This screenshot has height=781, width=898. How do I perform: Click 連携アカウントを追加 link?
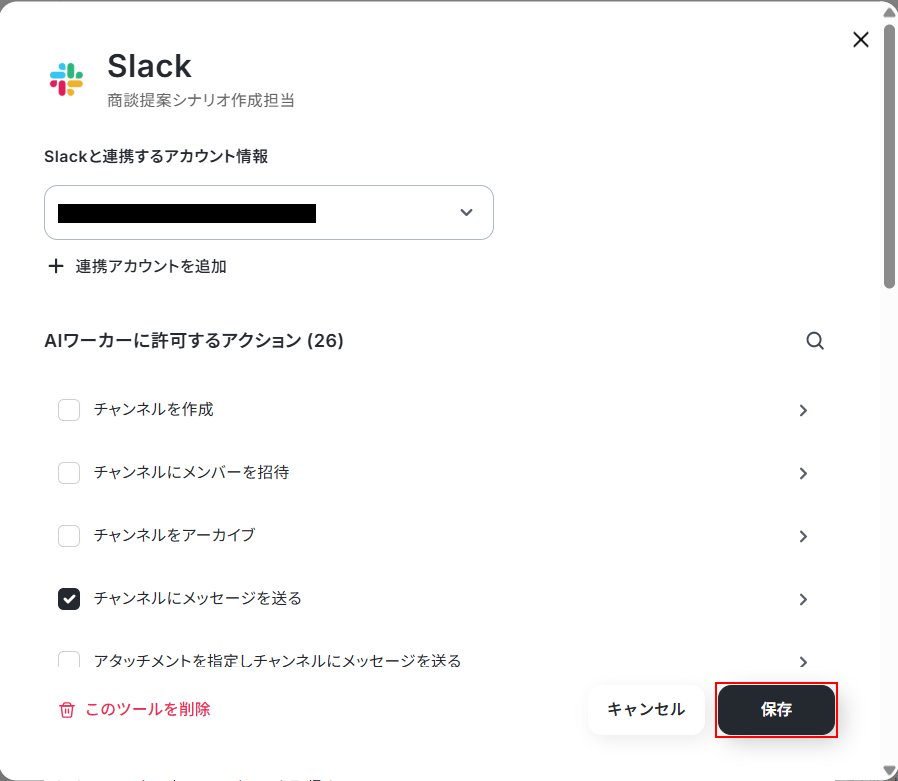coord(151,266)
